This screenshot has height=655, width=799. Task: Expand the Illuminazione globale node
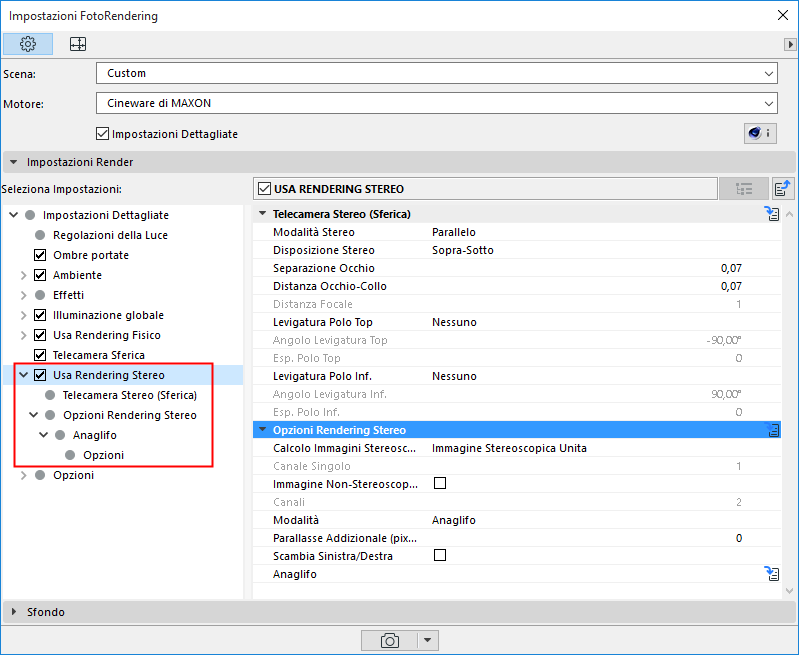[23, 315]
